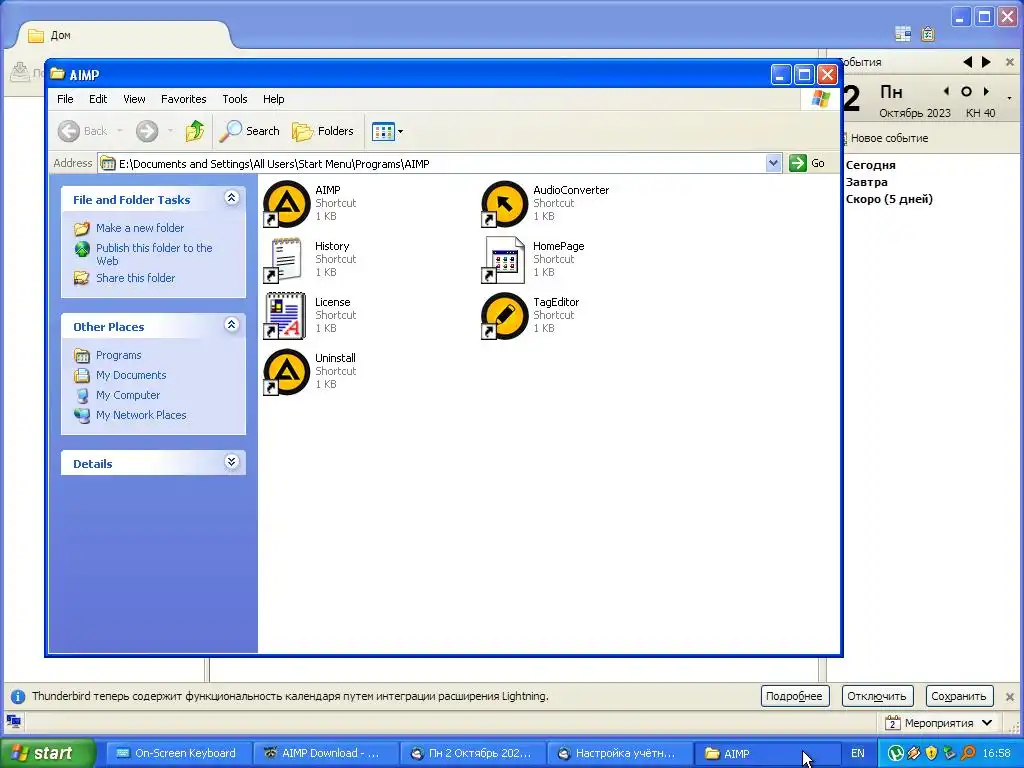Click the Подробнее button in Thunderbird
Screen dimensions: 1024x768
(795, 696)
